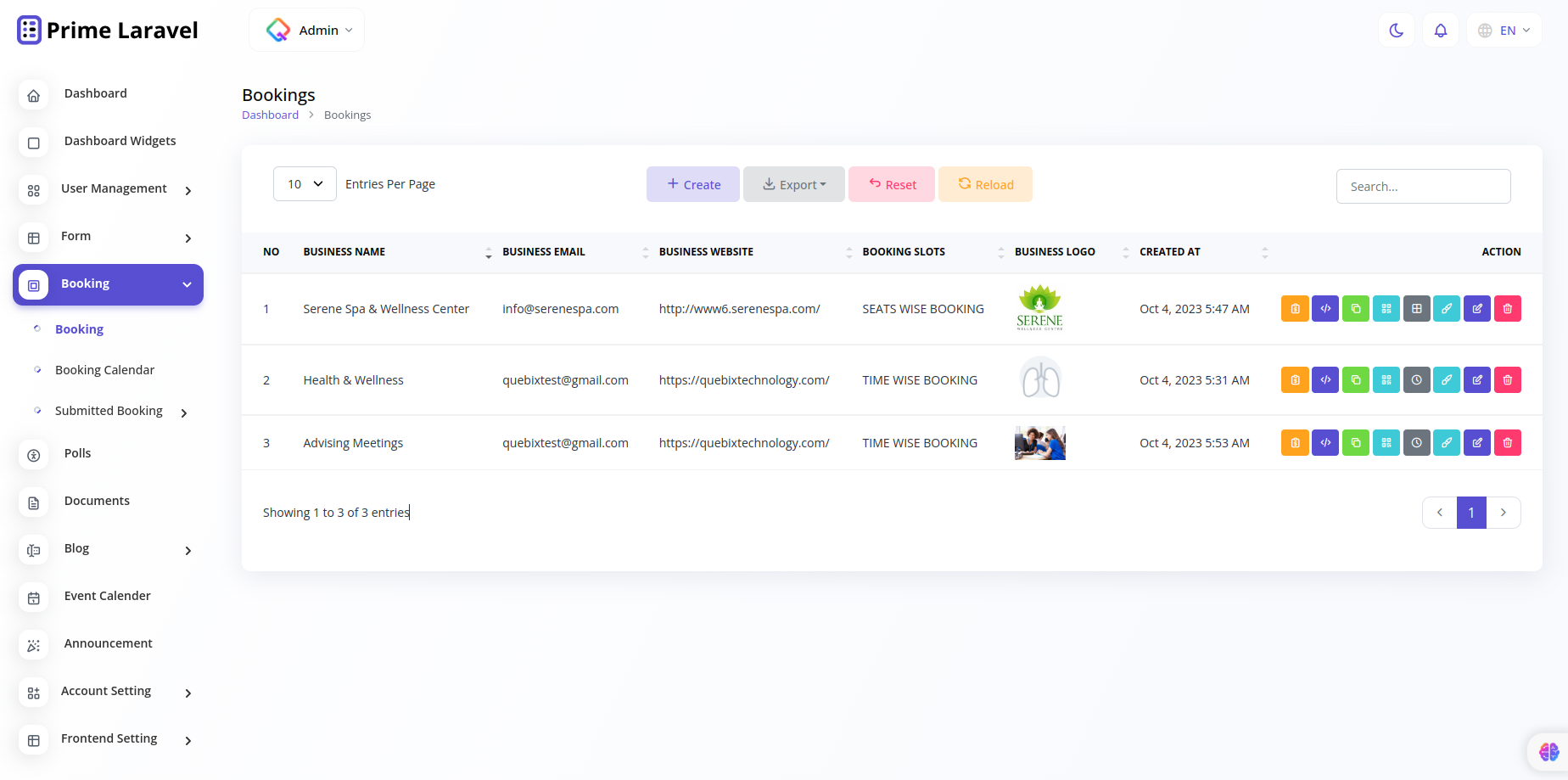
Task: Open the embed code icon for Serene Spa
Action: 1324,308
